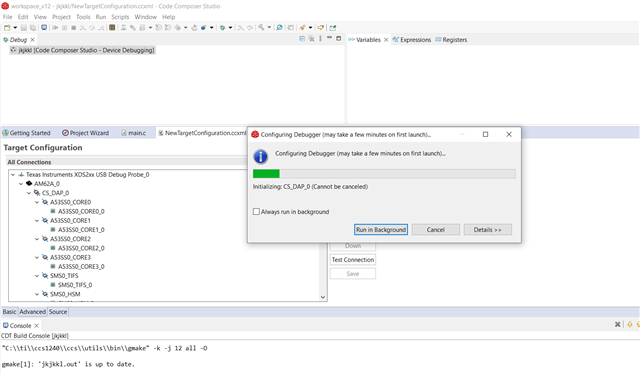
Task: Close the Variables view tab
Action: (x=386, y=40)
